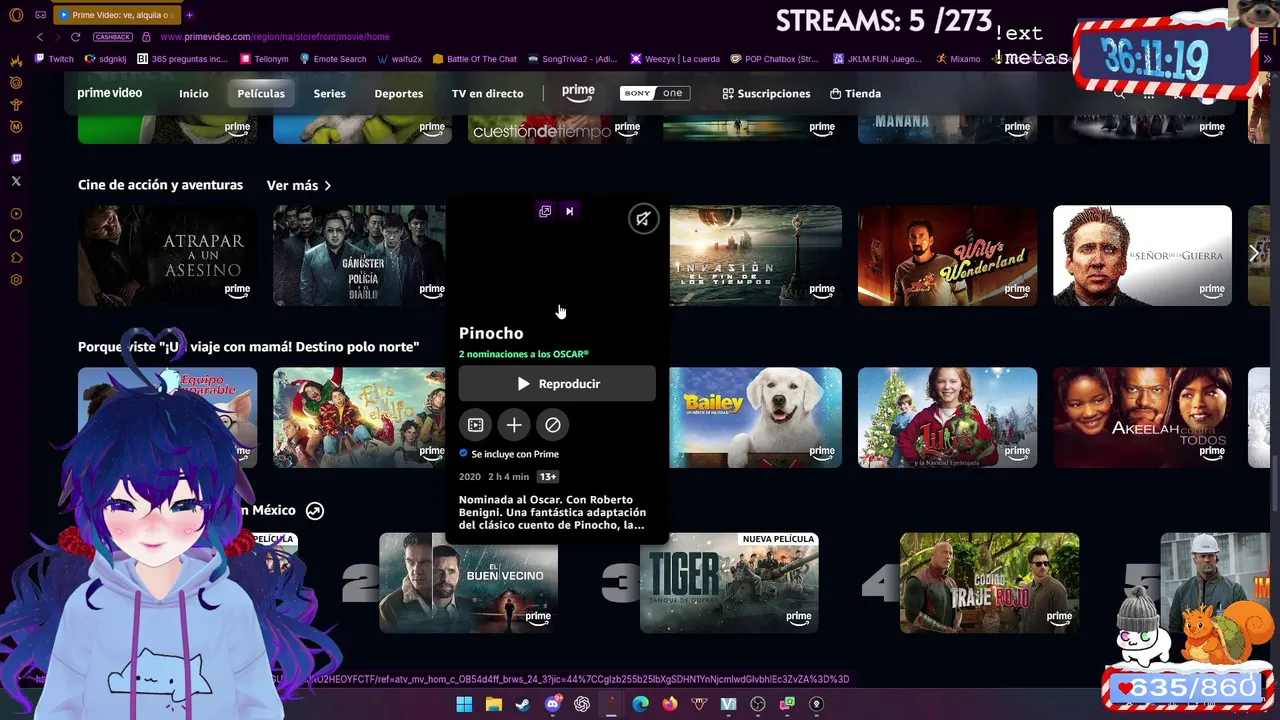Open the Opera GX menu logo
Viewport: 1280px width, 720px height.
pyautogui.click(x=16, y=15)
